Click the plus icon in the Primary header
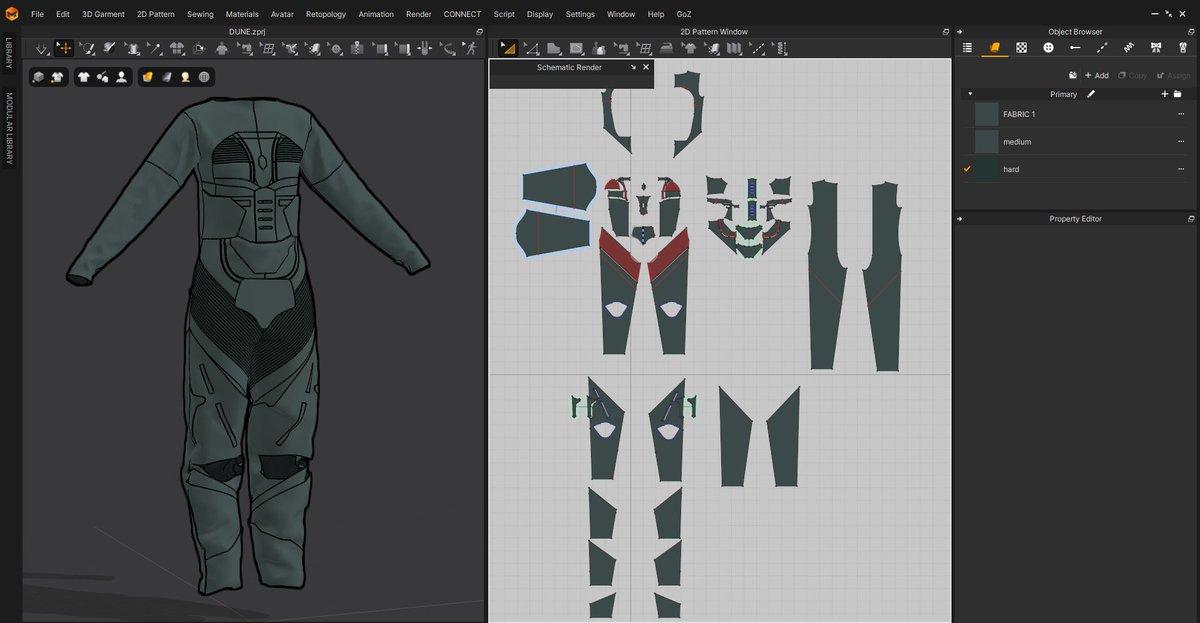The height and width of the screenshot is (623, 1200). [x=1164, y=94]
